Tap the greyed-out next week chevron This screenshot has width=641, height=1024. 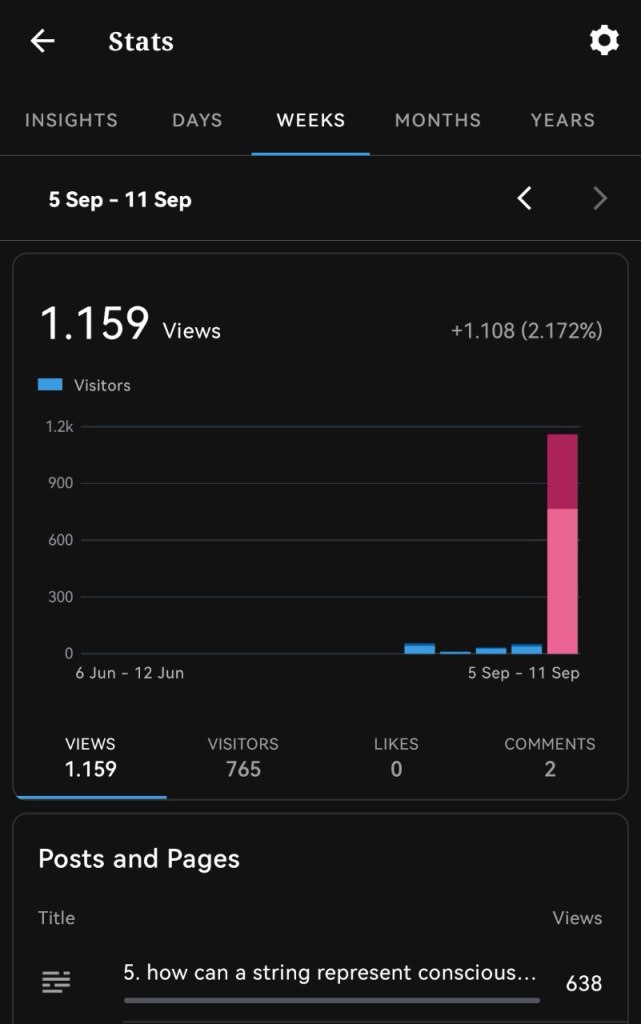[600, 199]
